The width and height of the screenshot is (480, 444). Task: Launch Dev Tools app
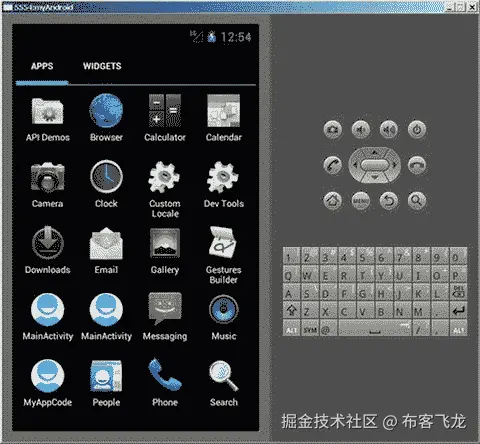(224, 185)
